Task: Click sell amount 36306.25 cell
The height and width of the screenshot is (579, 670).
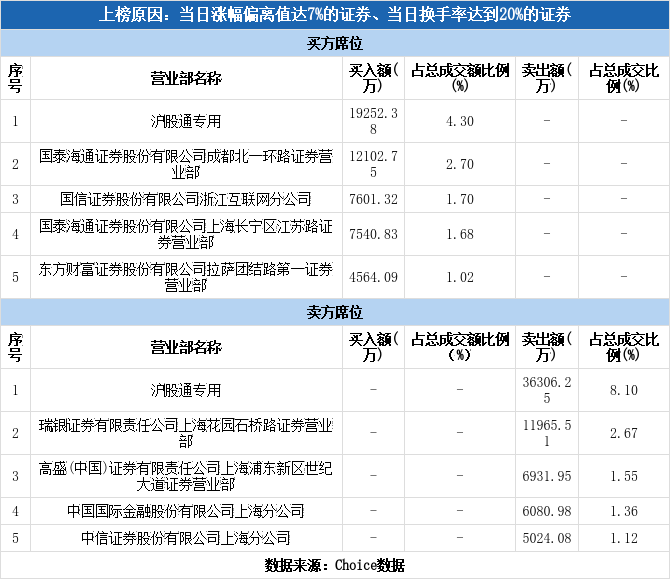Action: pyautogui.click(x=547, y=390)
